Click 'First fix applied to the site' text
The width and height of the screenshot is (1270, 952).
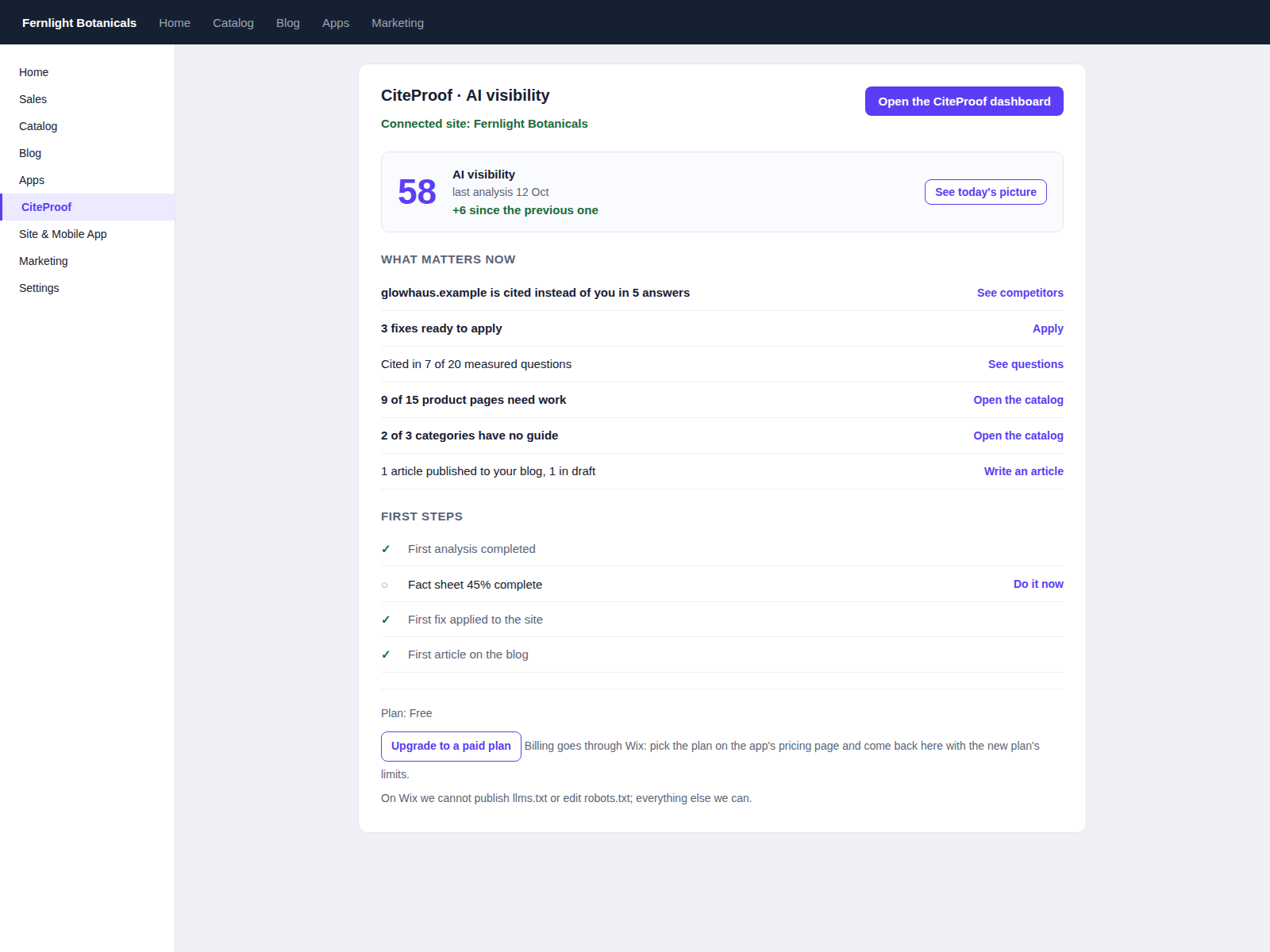coord(475,620)
